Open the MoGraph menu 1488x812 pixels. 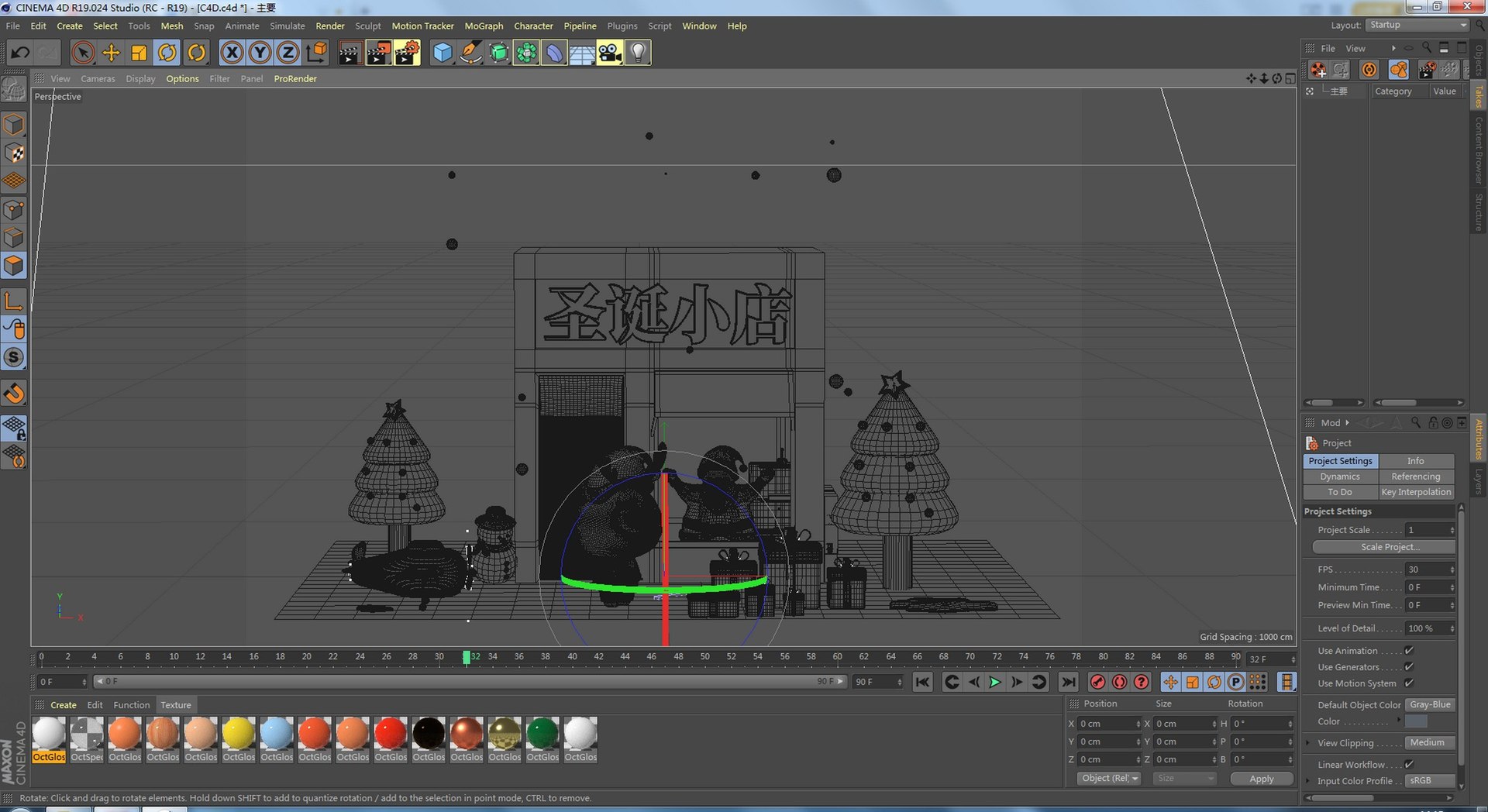click(484, 26)
